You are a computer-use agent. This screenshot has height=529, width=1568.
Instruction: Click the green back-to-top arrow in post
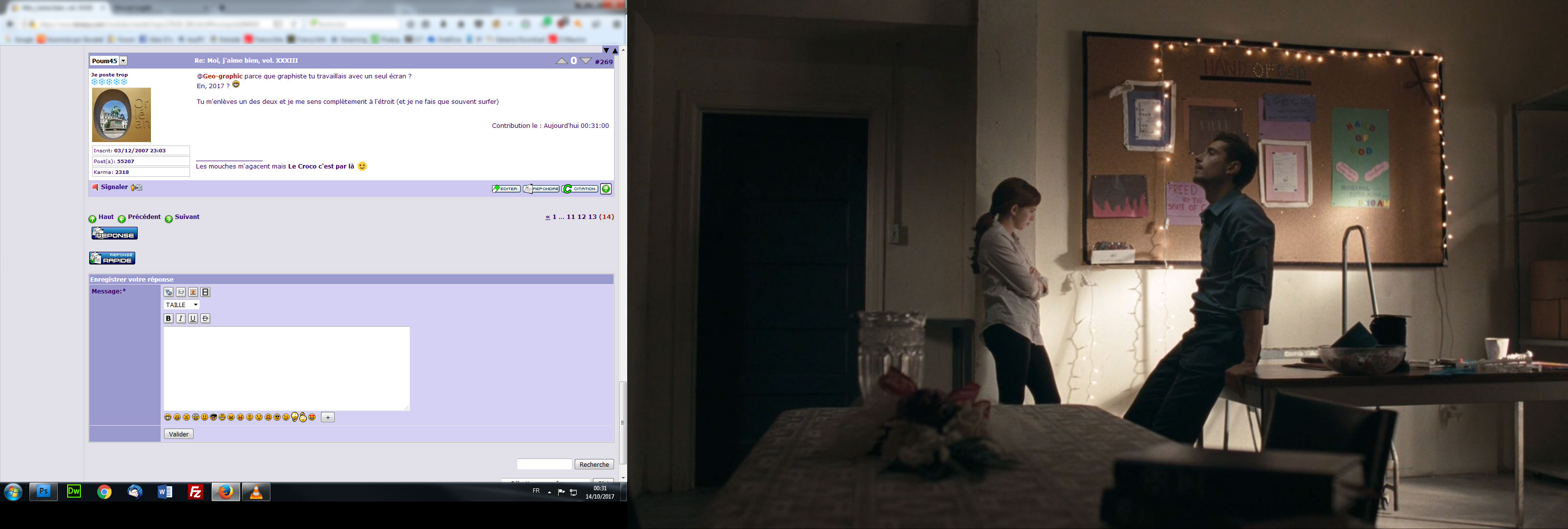click(x=606, y=189)
